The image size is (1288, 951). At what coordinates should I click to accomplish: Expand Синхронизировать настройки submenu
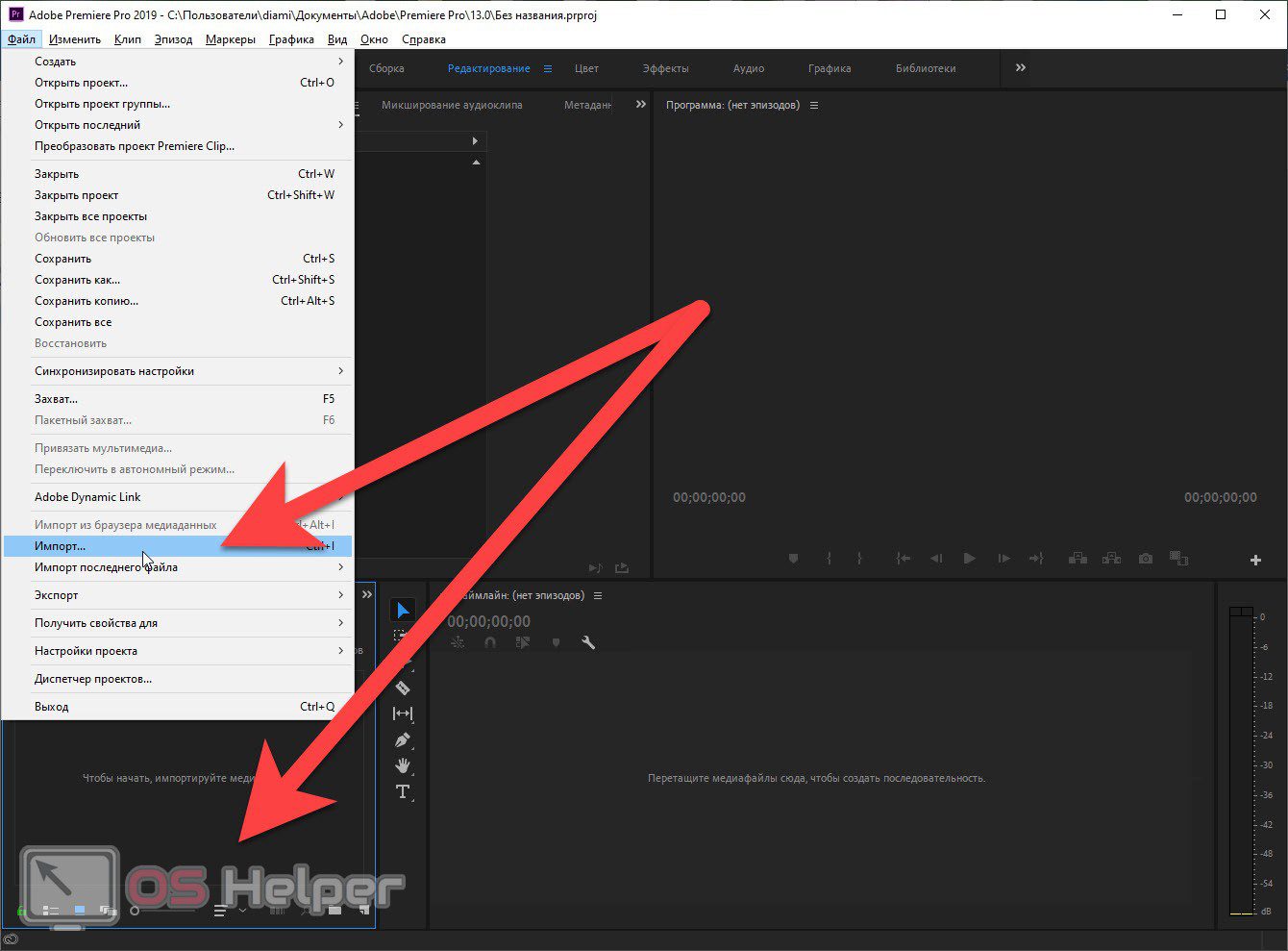tap(178, 371)
